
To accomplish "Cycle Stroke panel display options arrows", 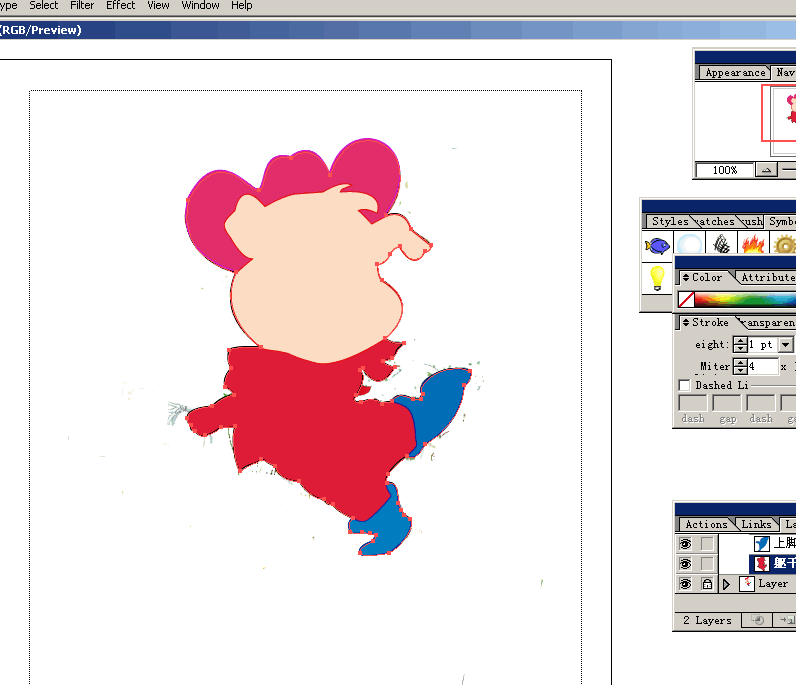I will 686,322.
